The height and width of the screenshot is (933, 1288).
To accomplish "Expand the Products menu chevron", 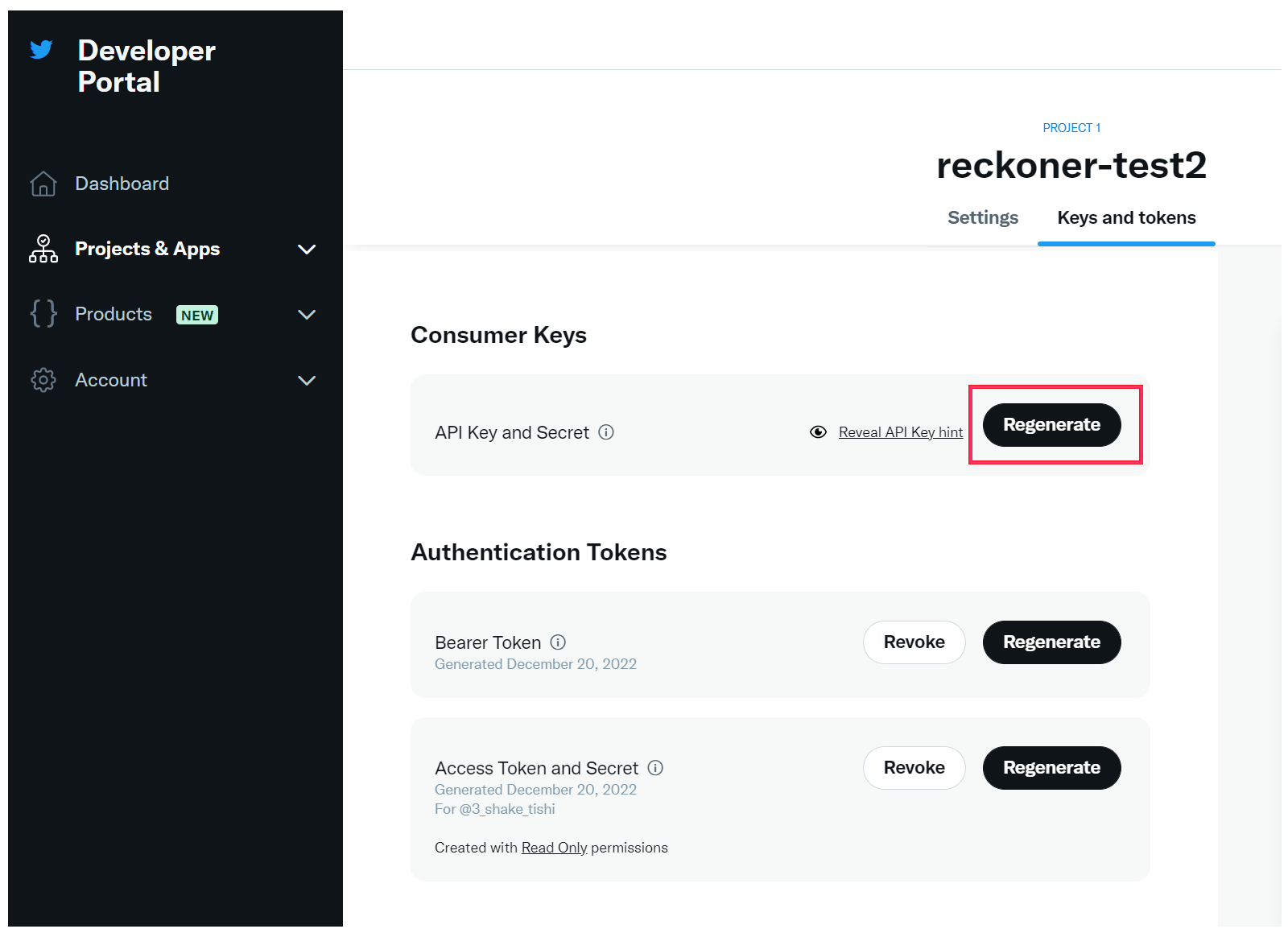I will point(307,315).
